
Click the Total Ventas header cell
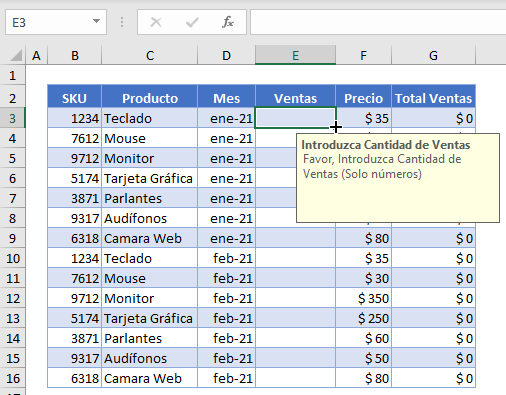(x=433, y=98)
